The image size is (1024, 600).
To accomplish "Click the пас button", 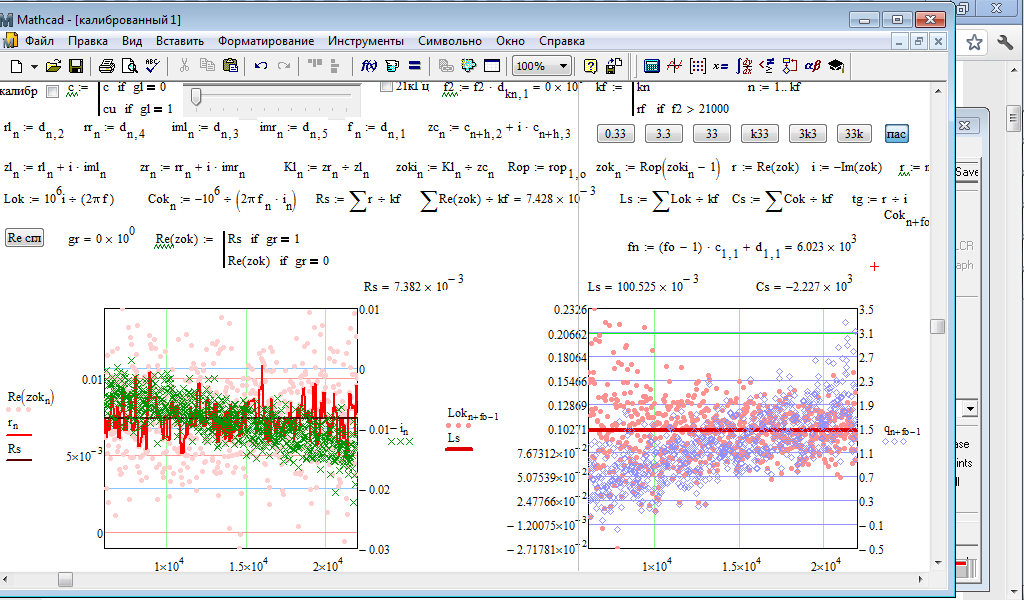I will (x=896, y=134).
